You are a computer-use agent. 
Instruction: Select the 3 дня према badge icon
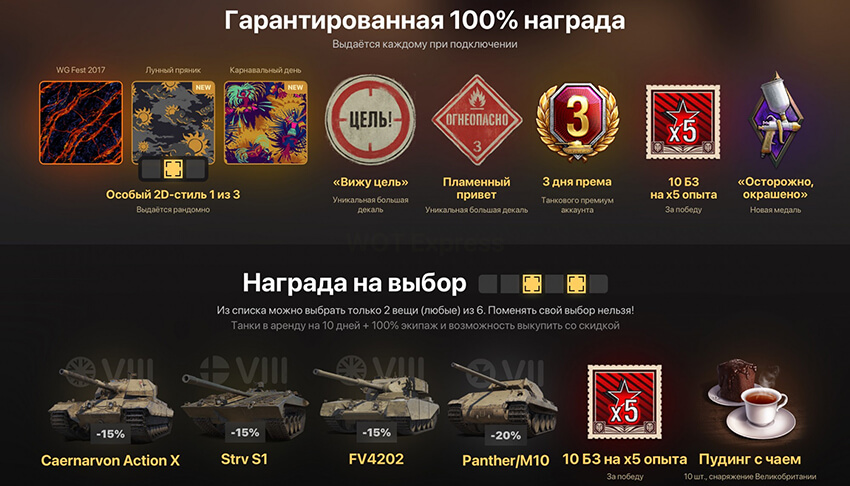tap(577, 121)
